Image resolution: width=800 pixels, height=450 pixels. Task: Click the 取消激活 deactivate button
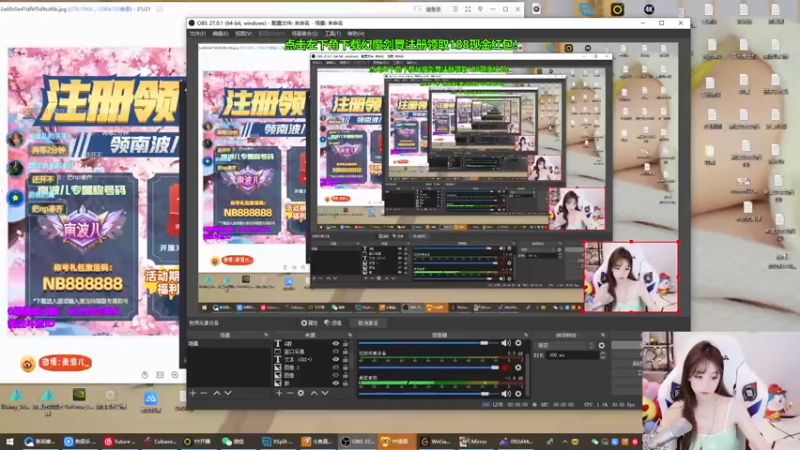pyautogui.click(x=368, y=323)
